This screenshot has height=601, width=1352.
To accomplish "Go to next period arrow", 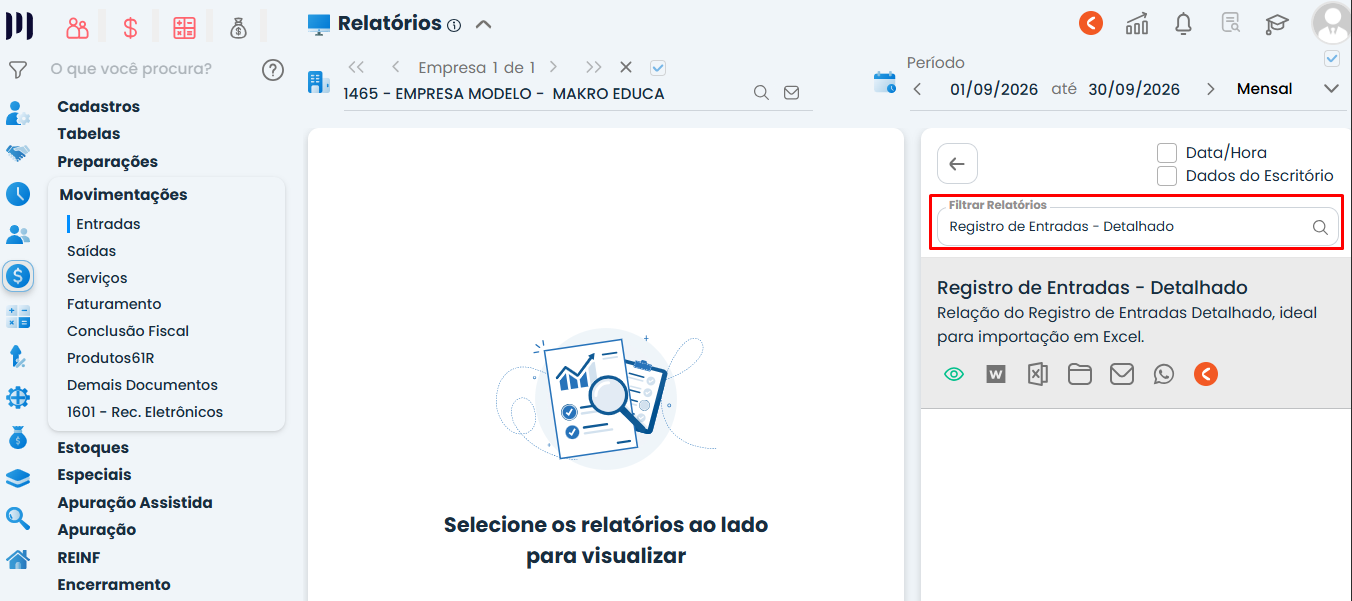I will tap(1211, 89).
